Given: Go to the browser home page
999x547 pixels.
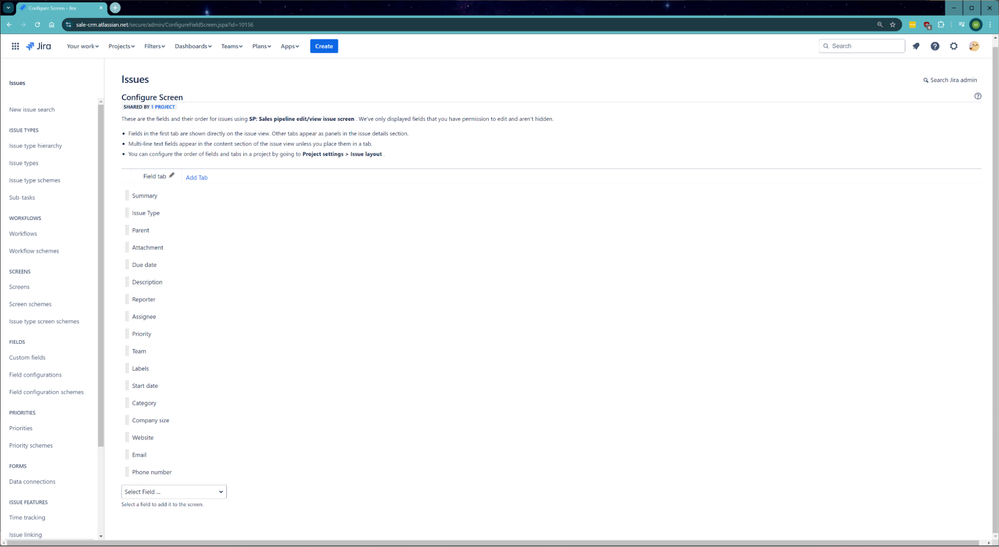Looking at the screenshot, I should [52, 25].
